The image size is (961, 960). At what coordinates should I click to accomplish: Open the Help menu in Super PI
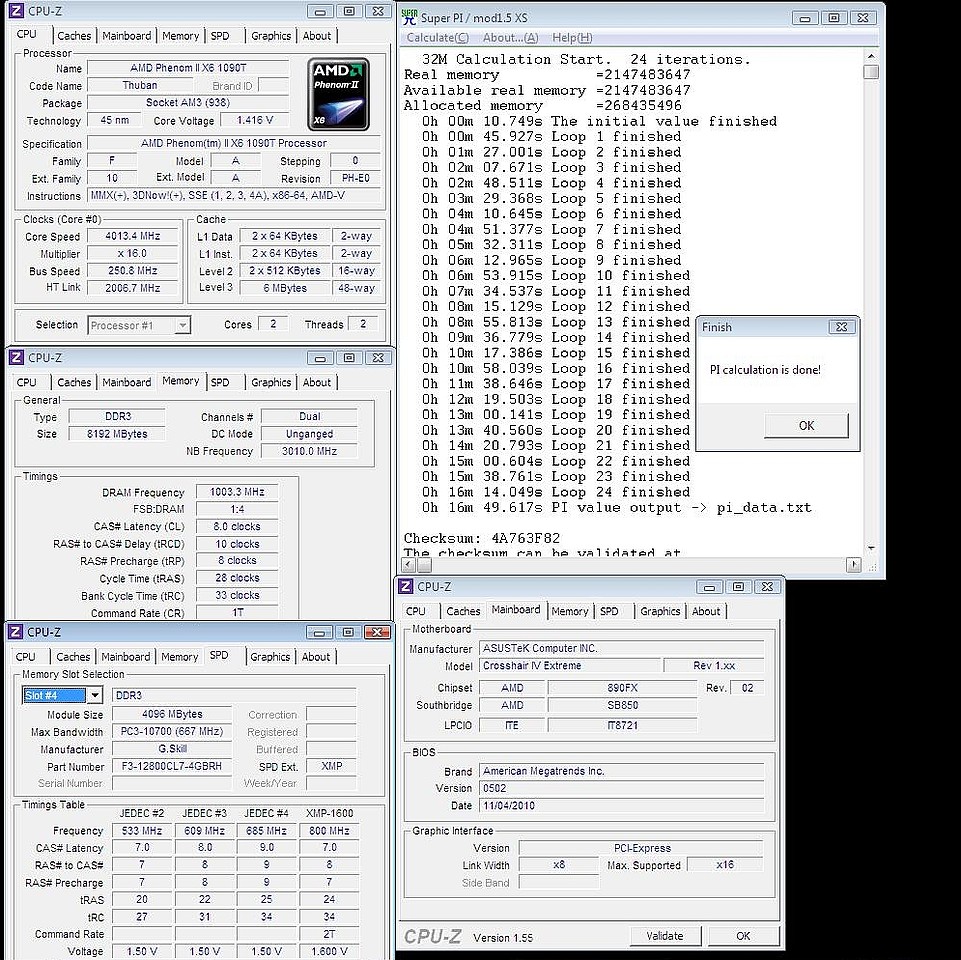click(x=572, y=37)
